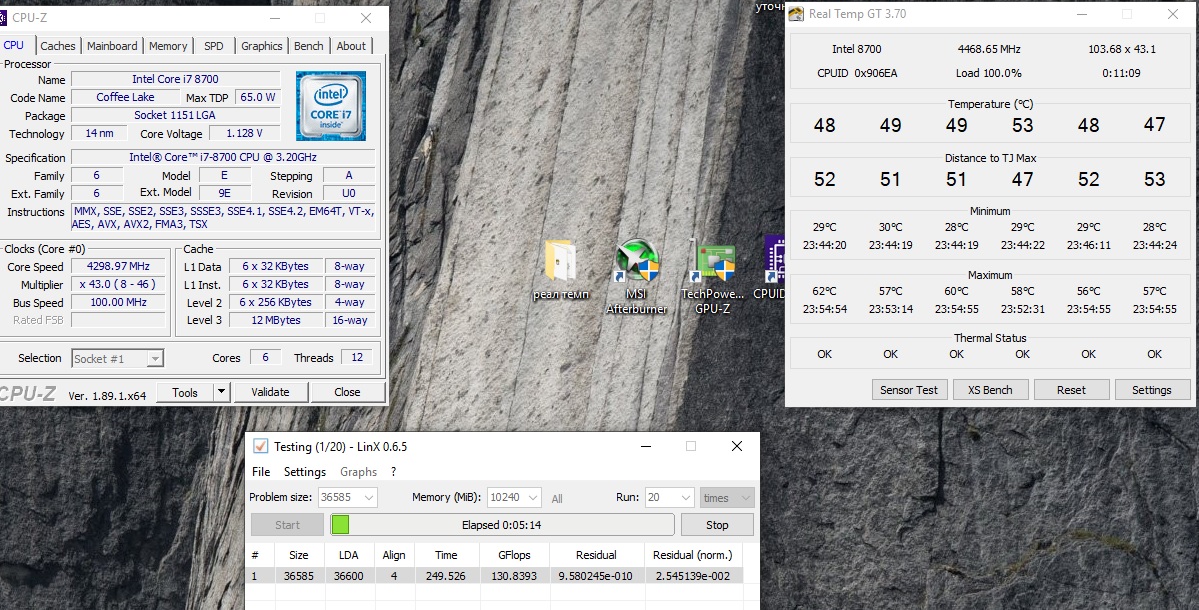Click the GFlops column header in LinX
Image resolution: width=1199 pixels, height=610 pixels.
[x=514, y=555]
